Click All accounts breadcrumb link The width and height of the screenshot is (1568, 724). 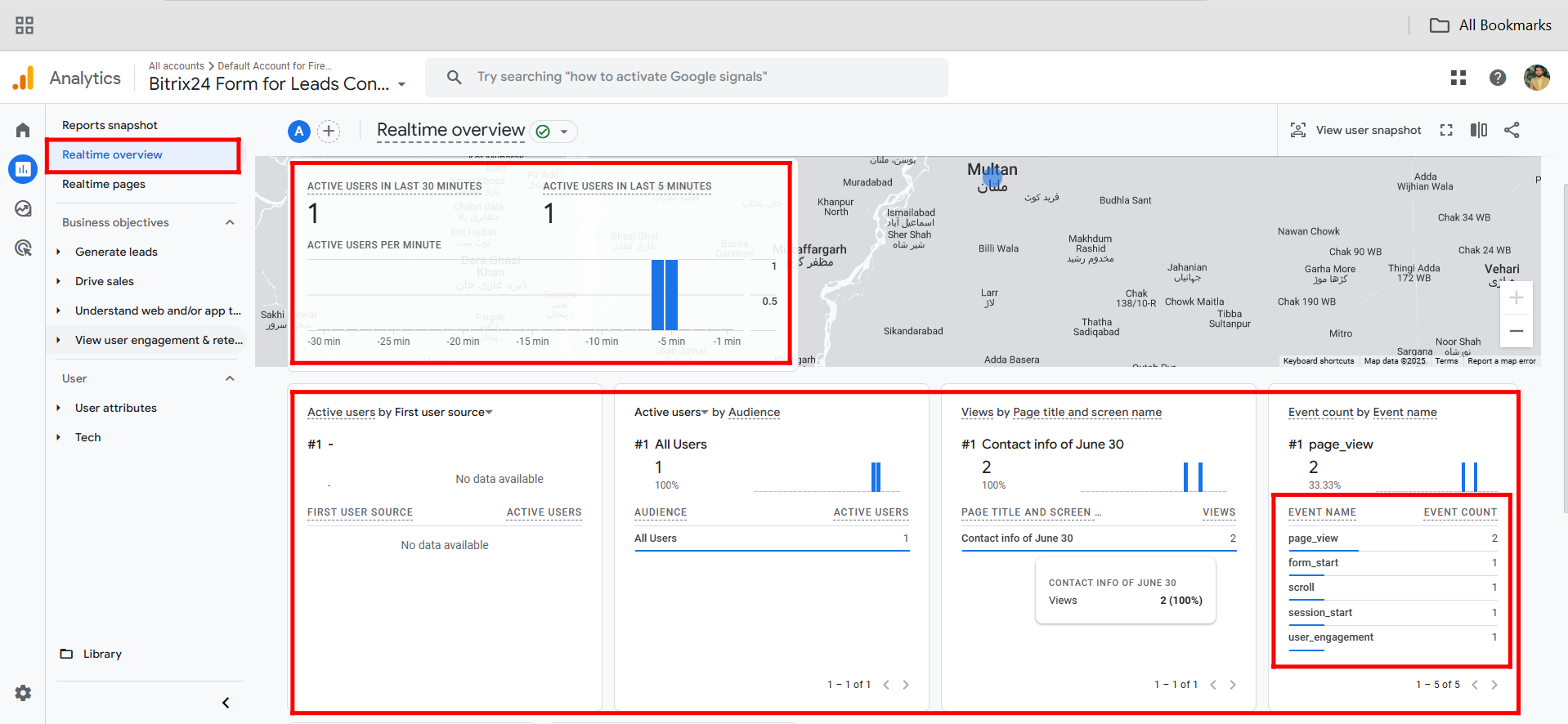177,66
